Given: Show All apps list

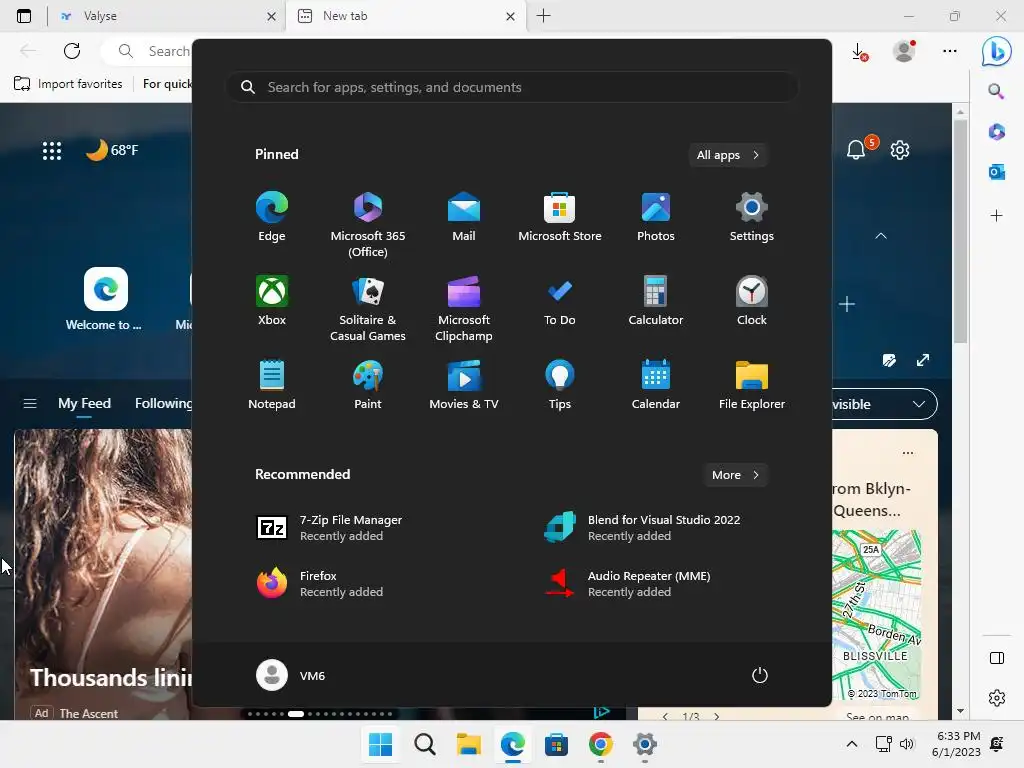Looking at the screenshot, I should 728,155.
